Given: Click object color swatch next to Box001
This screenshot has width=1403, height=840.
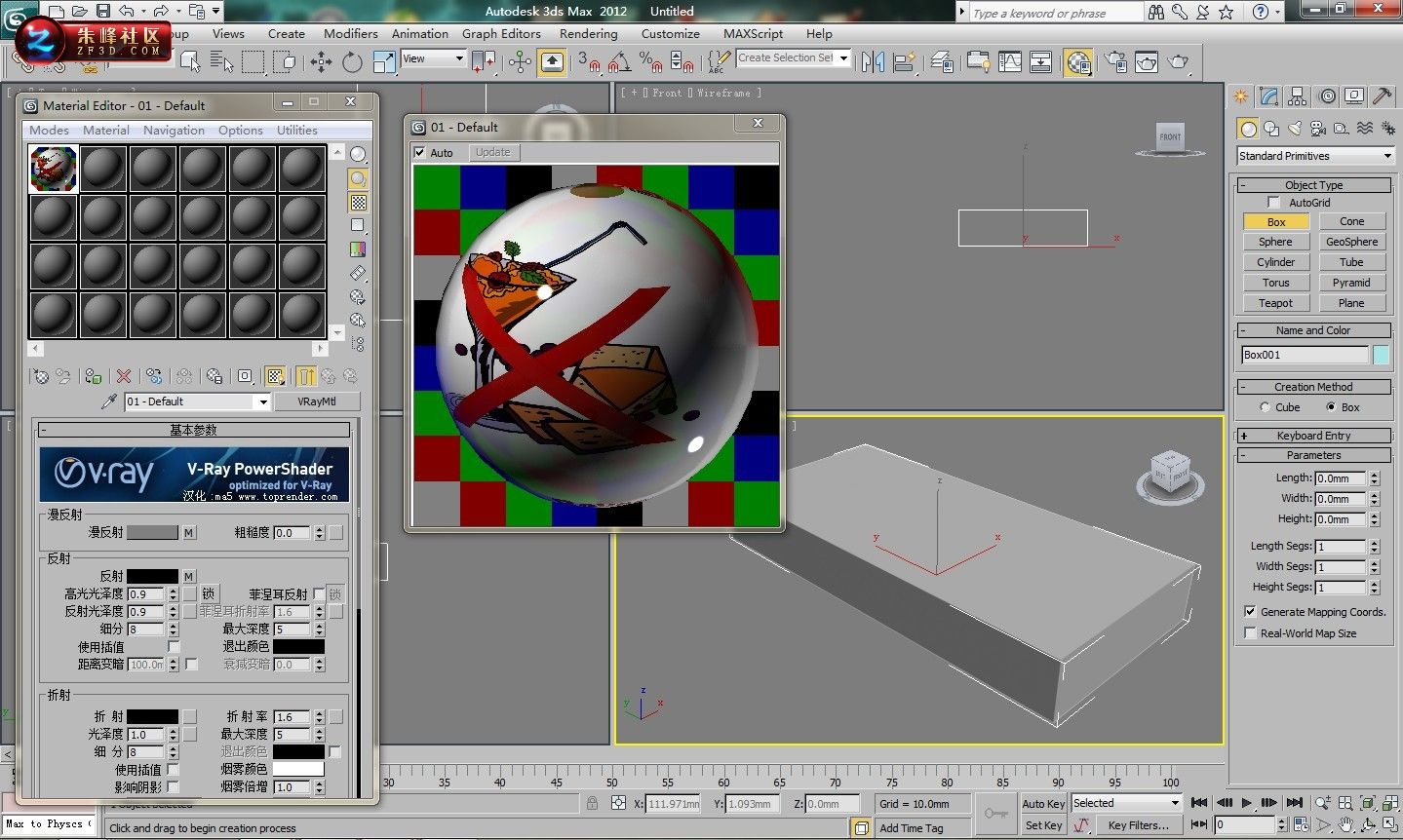Looking at the screenshot, I should (1381, 355).
